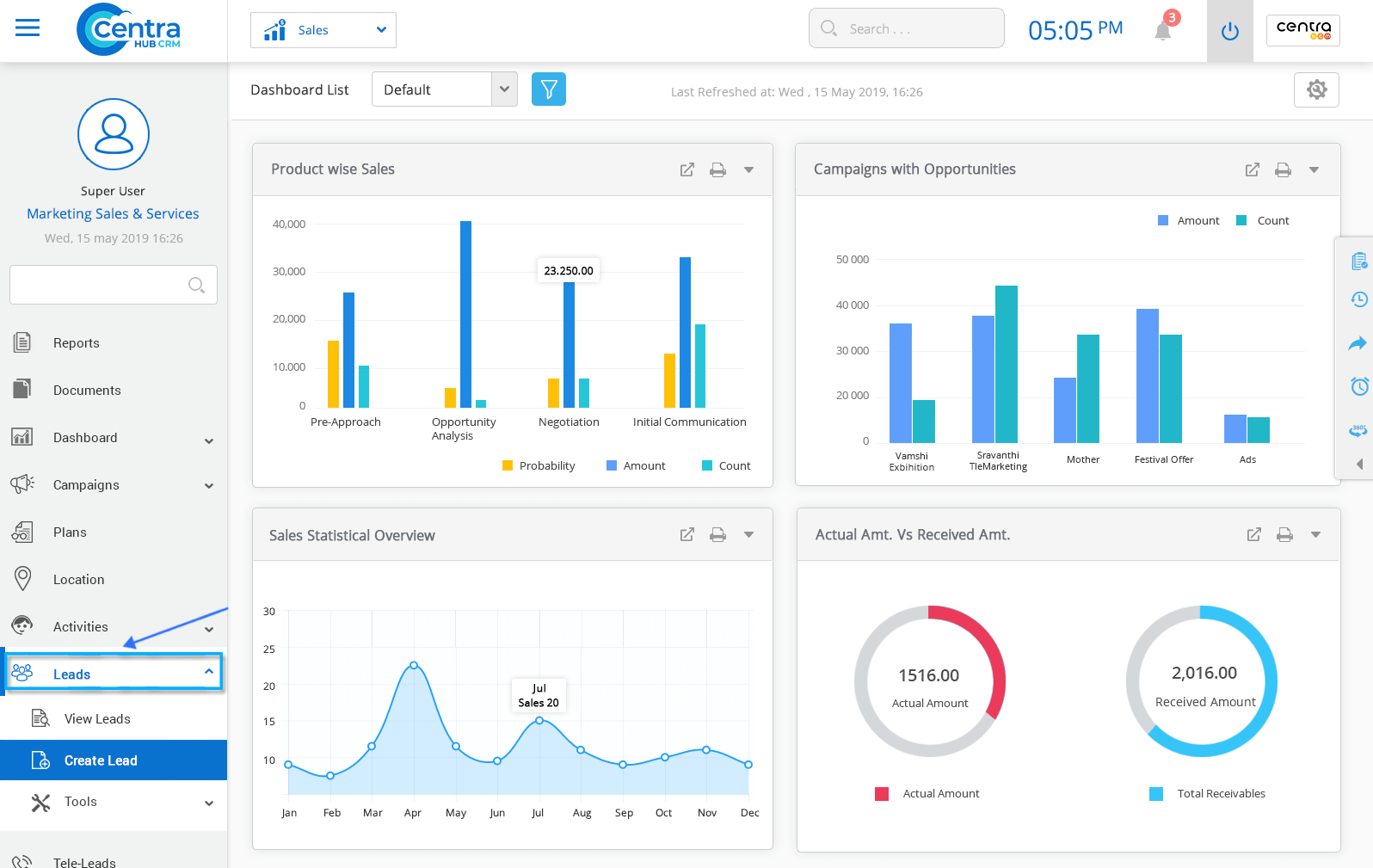The image size is (1373, 868).
Task: Open Reports from the sidebar
Action: pos(76,343)
